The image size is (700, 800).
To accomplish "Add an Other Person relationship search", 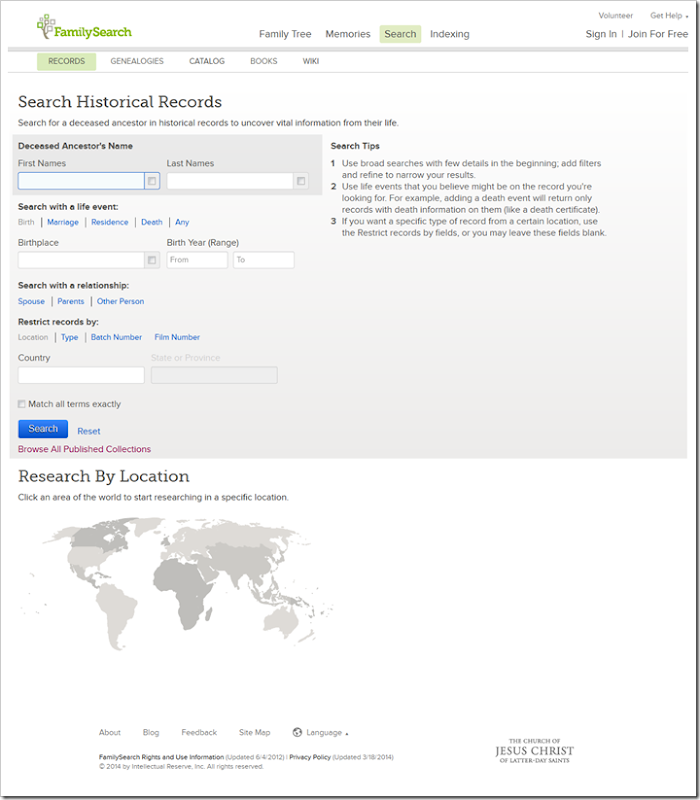I will tap(120, 302).
